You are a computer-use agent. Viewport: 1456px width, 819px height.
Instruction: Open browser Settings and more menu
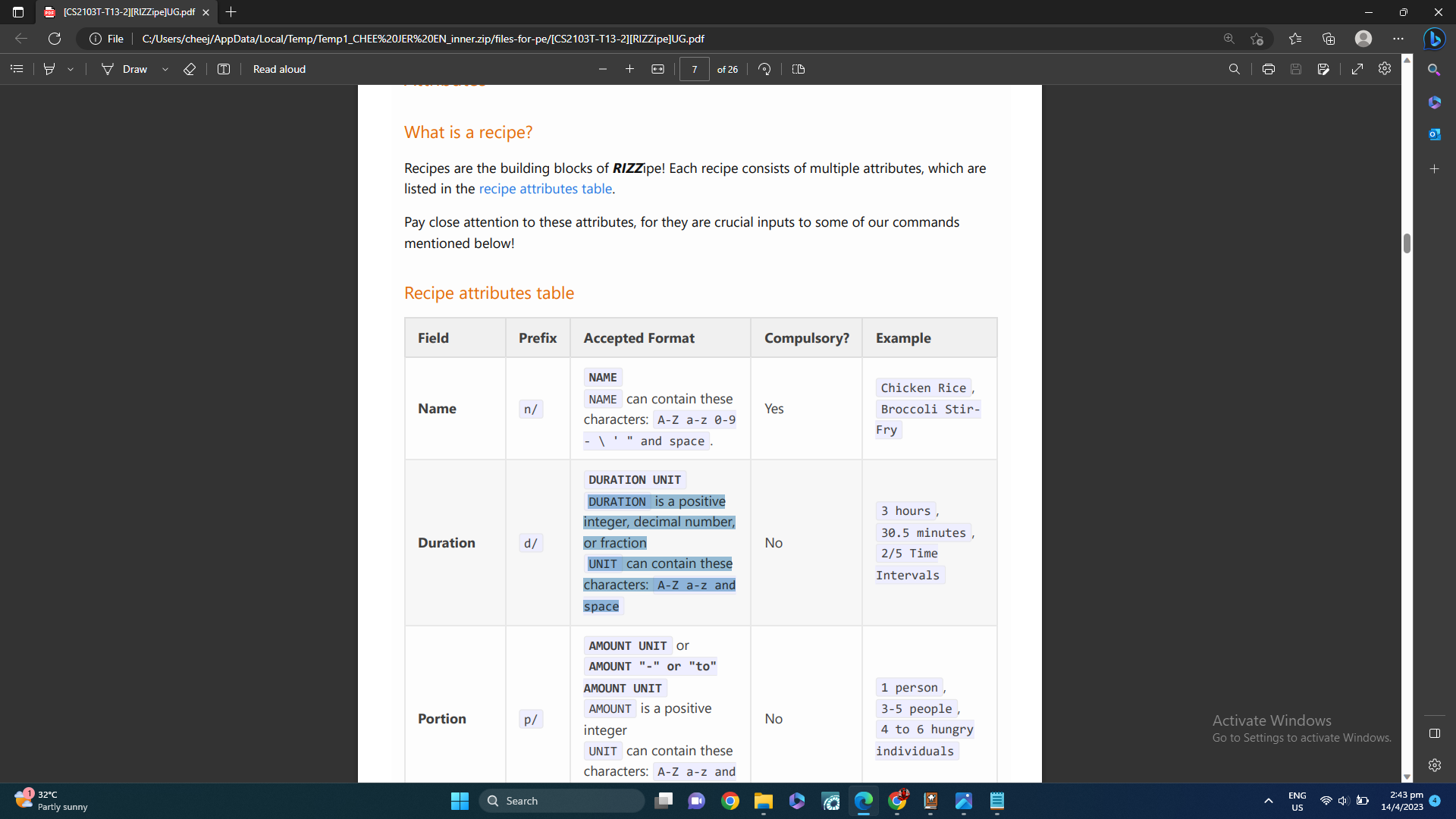1398,39
